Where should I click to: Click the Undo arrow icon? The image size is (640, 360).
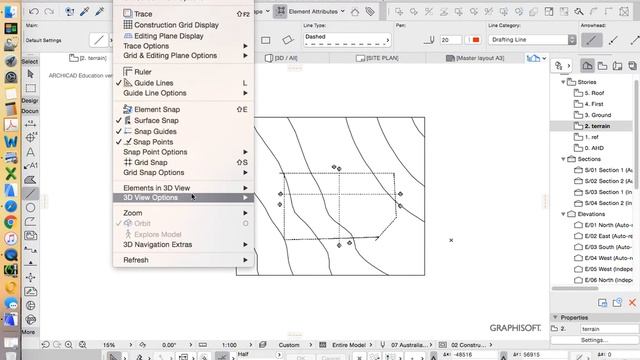[34, 11]
